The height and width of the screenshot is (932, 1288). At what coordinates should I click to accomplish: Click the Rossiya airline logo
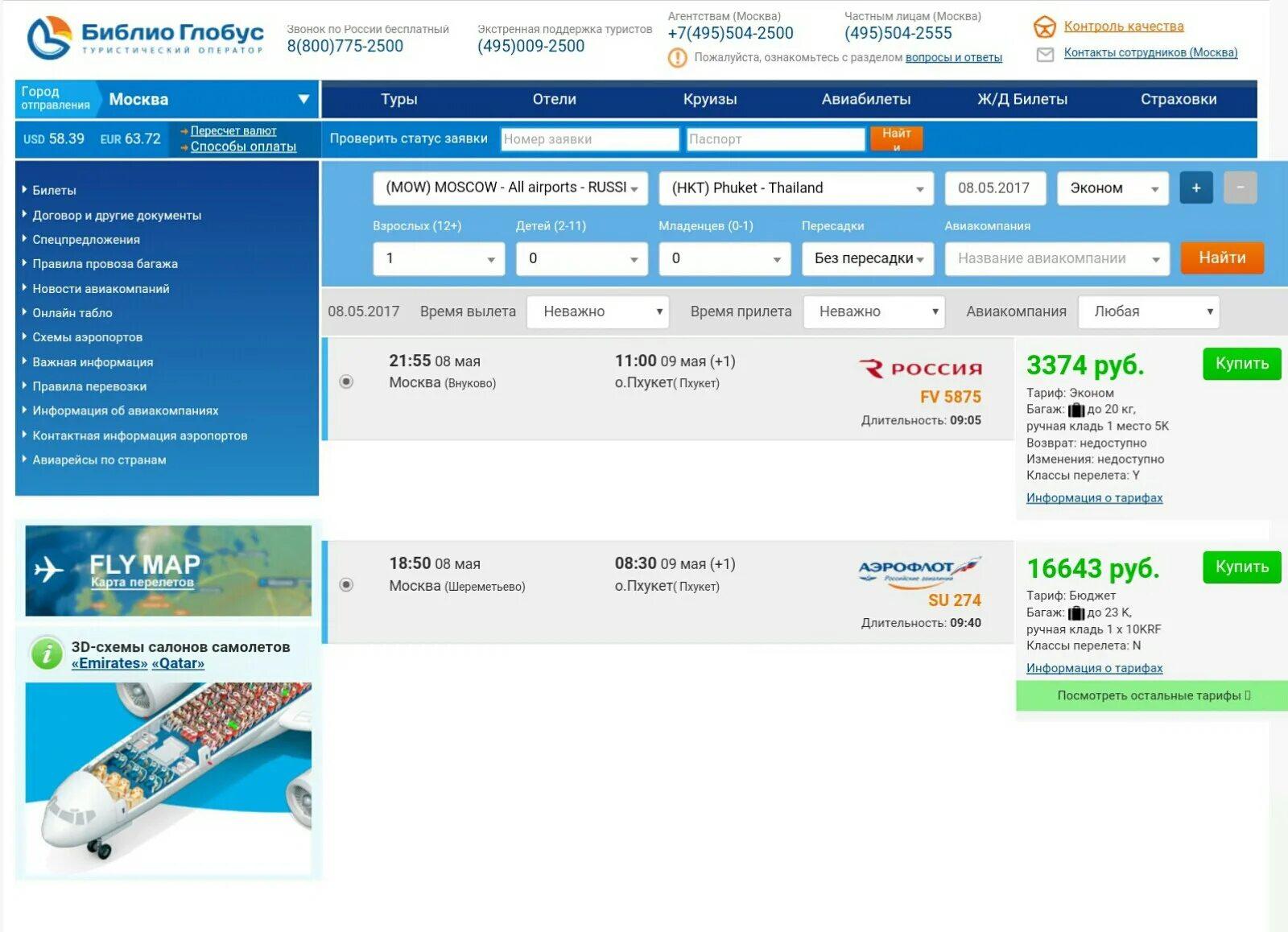pyautogui.click(x=920, y=369)
